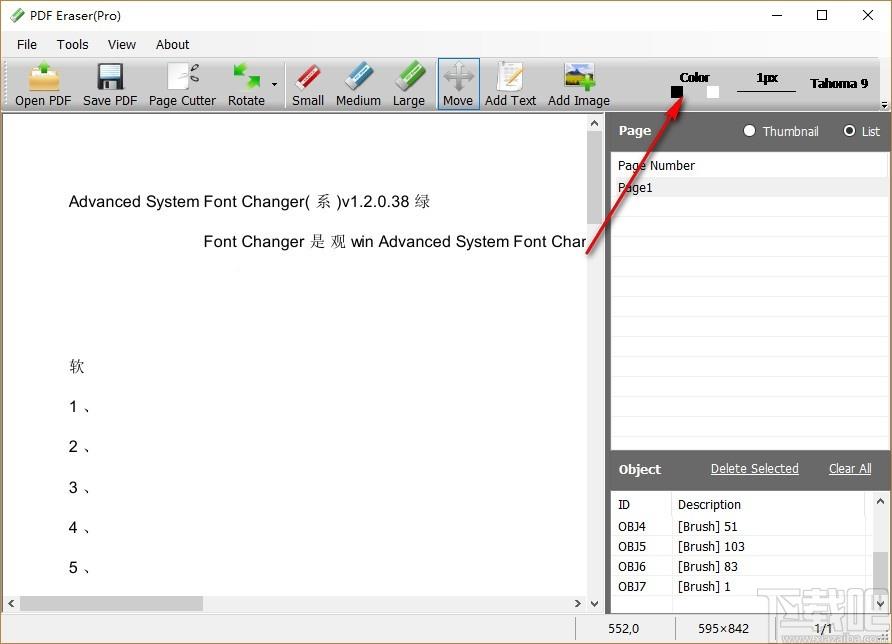This screenshot has width=892, height=644.
Task: Click the document vertical scroll up arrow
Action: pyautogui.click(x=594, y=123)
